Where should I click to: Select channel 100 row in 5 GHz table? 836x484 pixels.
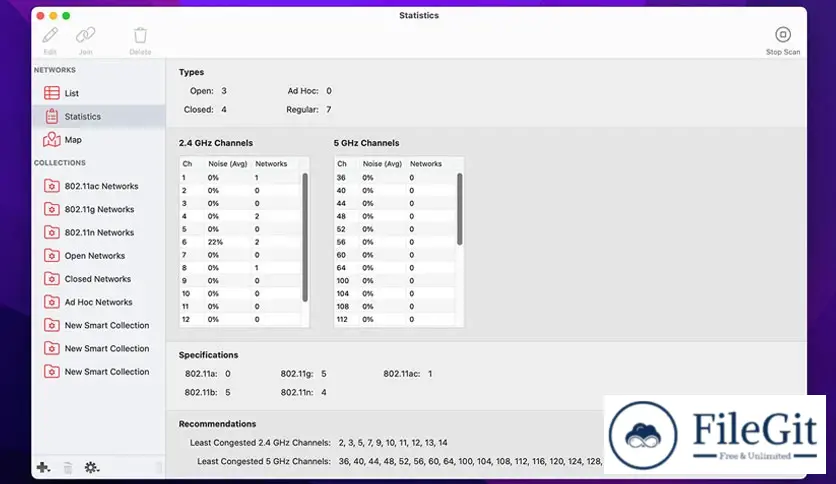click(395, 280)
